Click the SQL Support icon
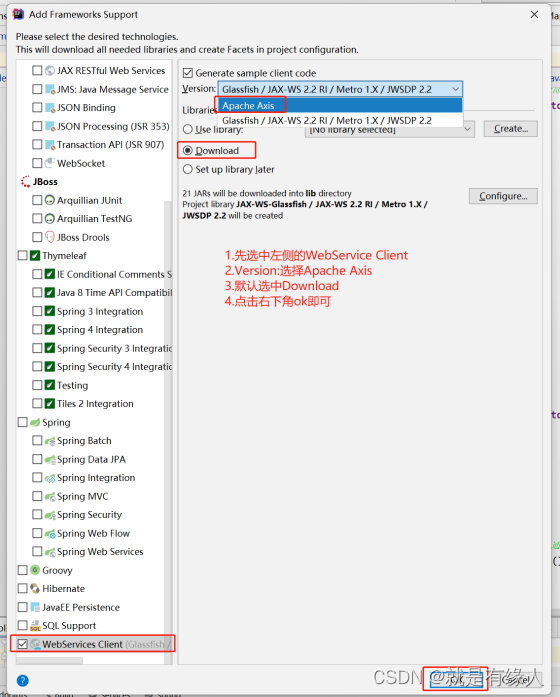 point(35,625)
